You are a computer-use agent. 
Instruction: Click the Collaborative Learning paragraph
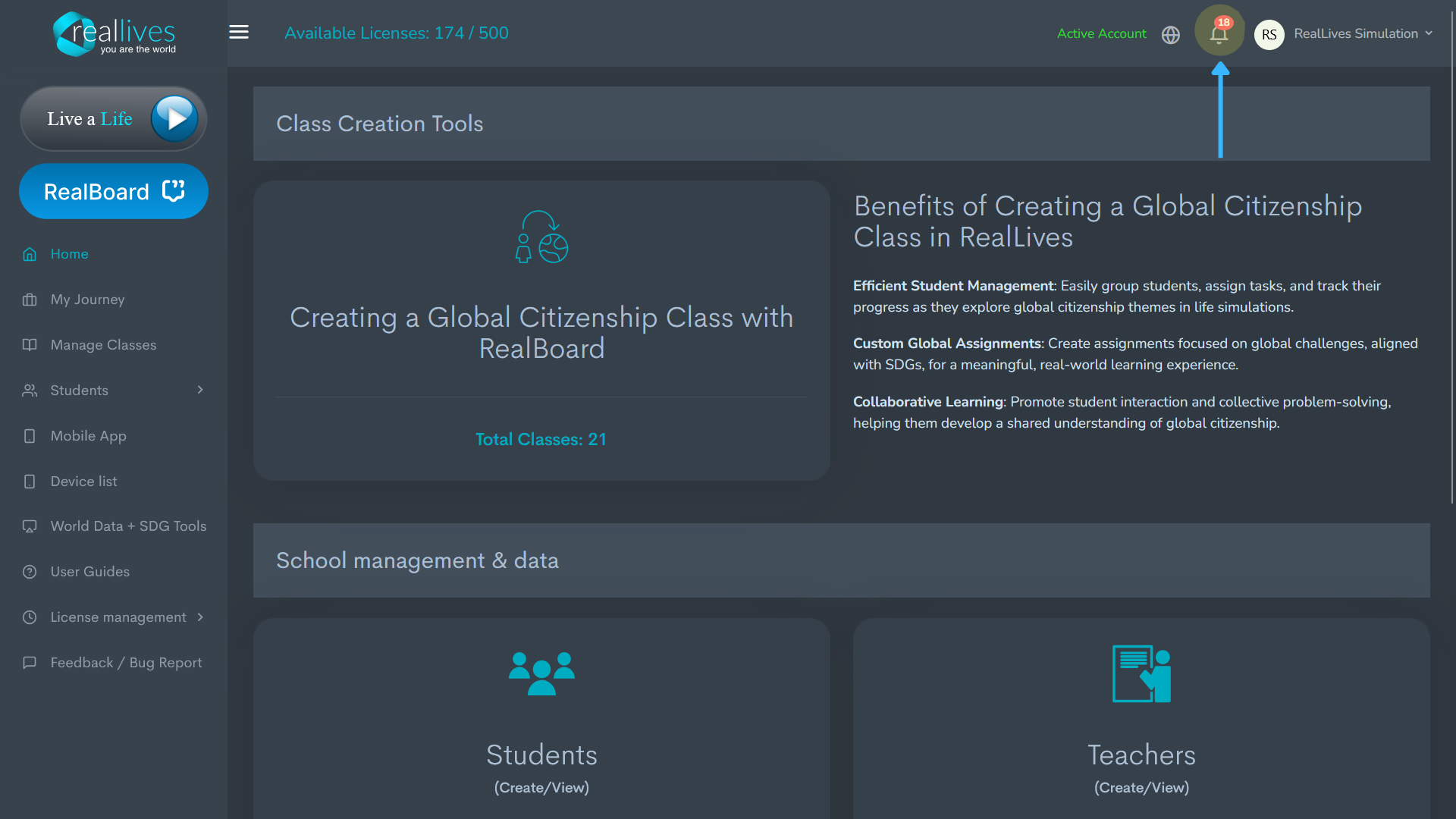pos(1122,413)
